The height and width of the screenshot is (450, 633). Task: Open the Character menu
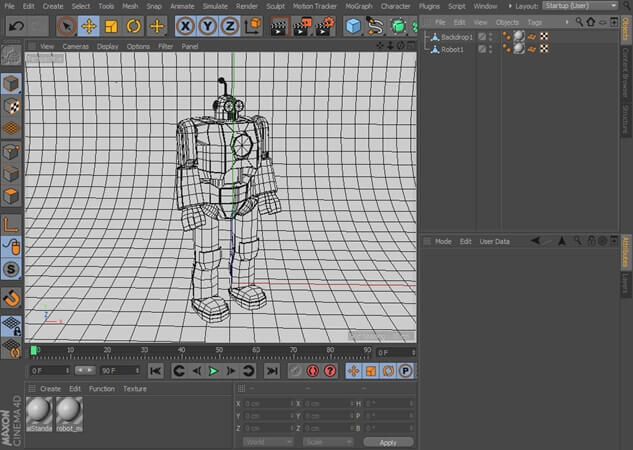coord(396,6)
